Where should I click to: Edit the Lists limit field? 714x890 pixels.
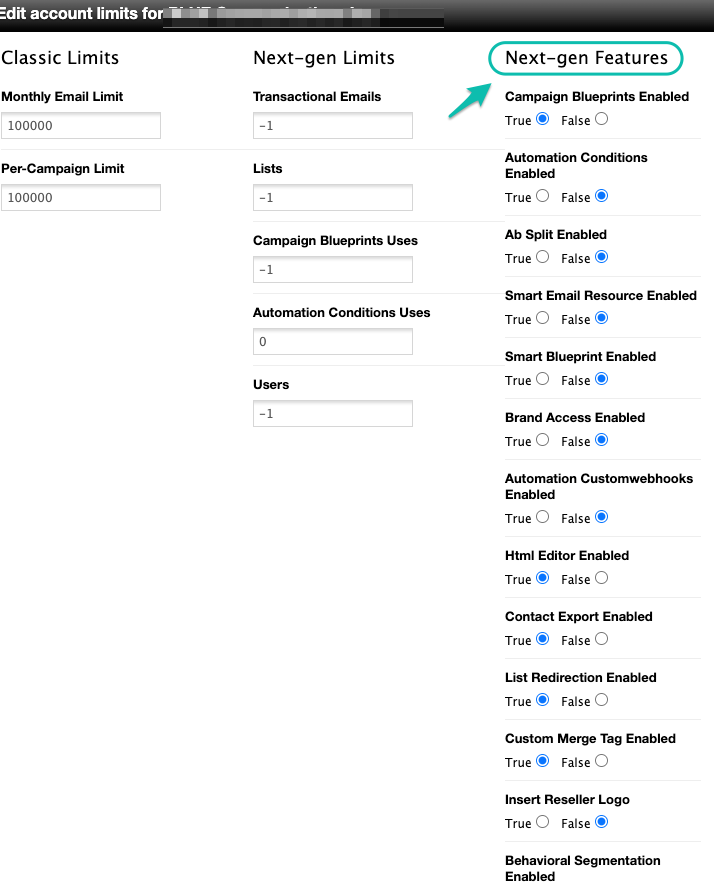click(333, 198)
